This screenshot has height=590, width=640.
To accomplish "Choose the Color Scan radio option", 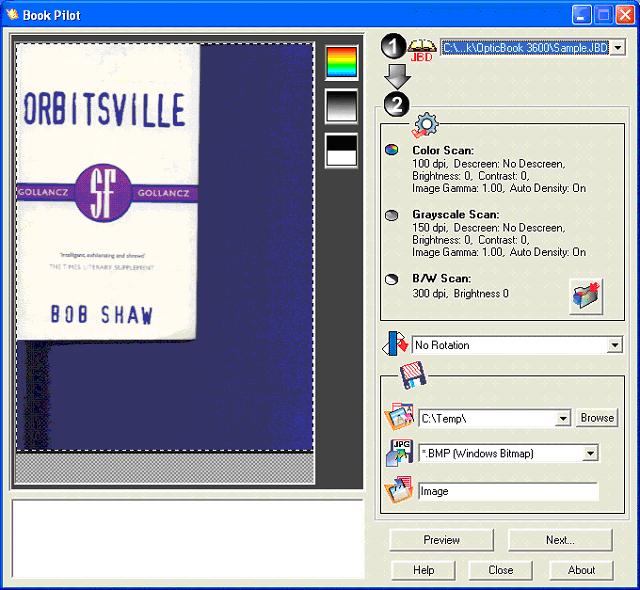I will pos(391,150).
